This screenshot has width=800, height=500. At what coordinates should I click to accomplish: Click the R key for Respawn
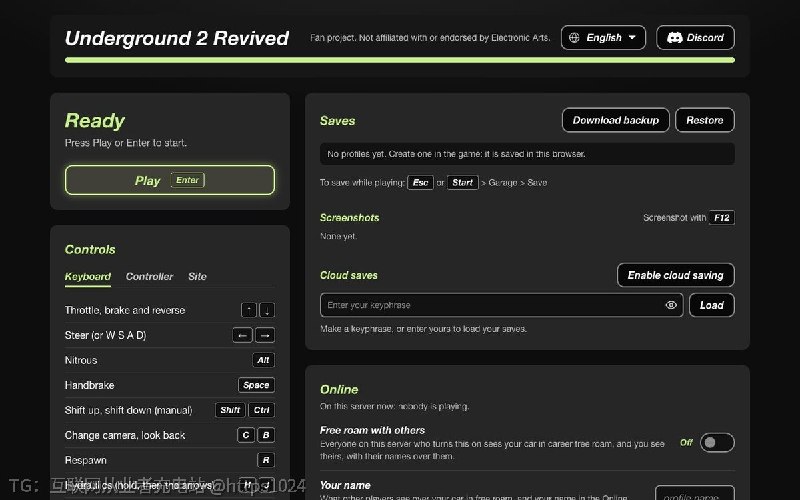(x=266, y=460)
